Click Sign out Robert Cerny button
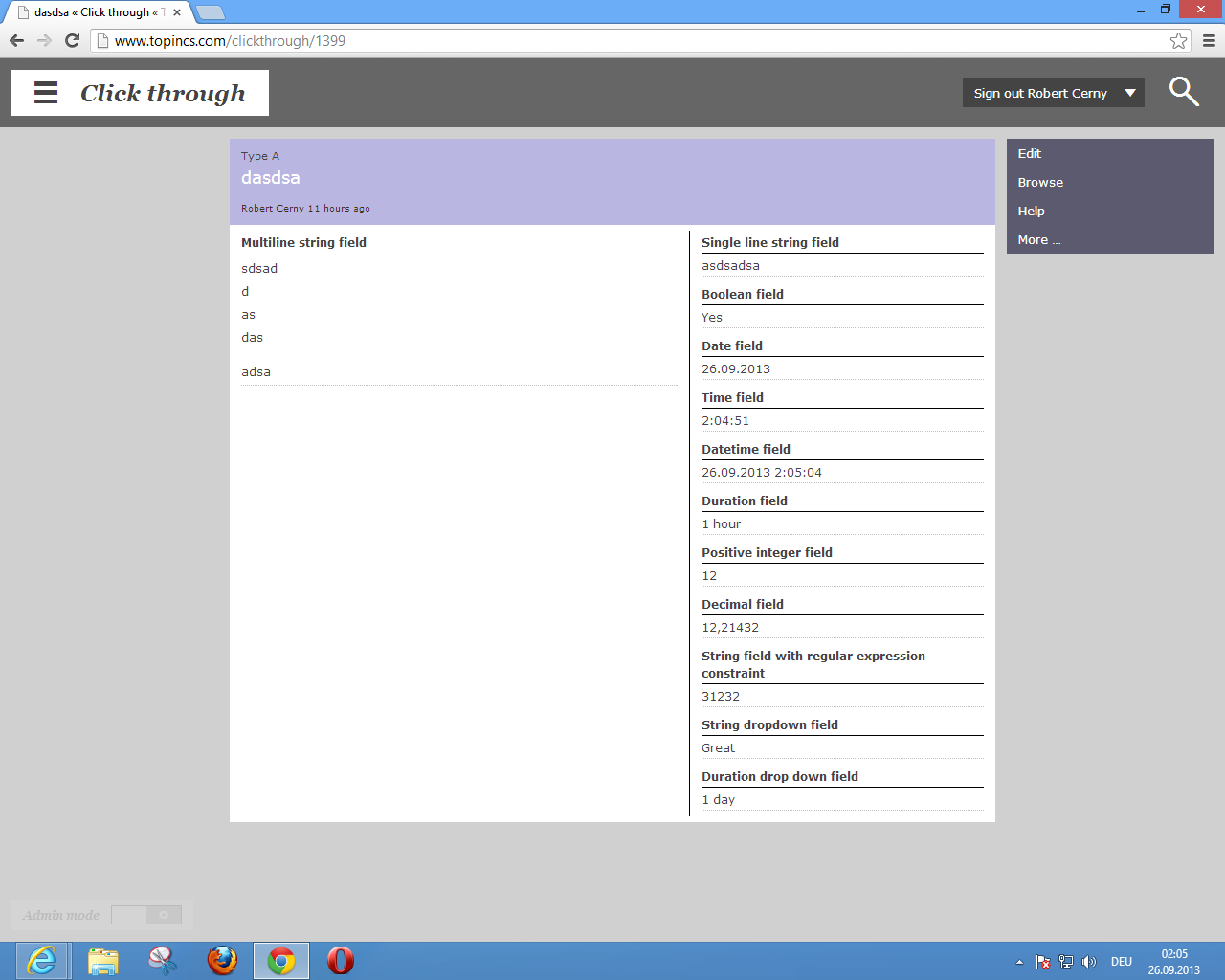Screen dimensions: 1225x980 [1040, 93]
